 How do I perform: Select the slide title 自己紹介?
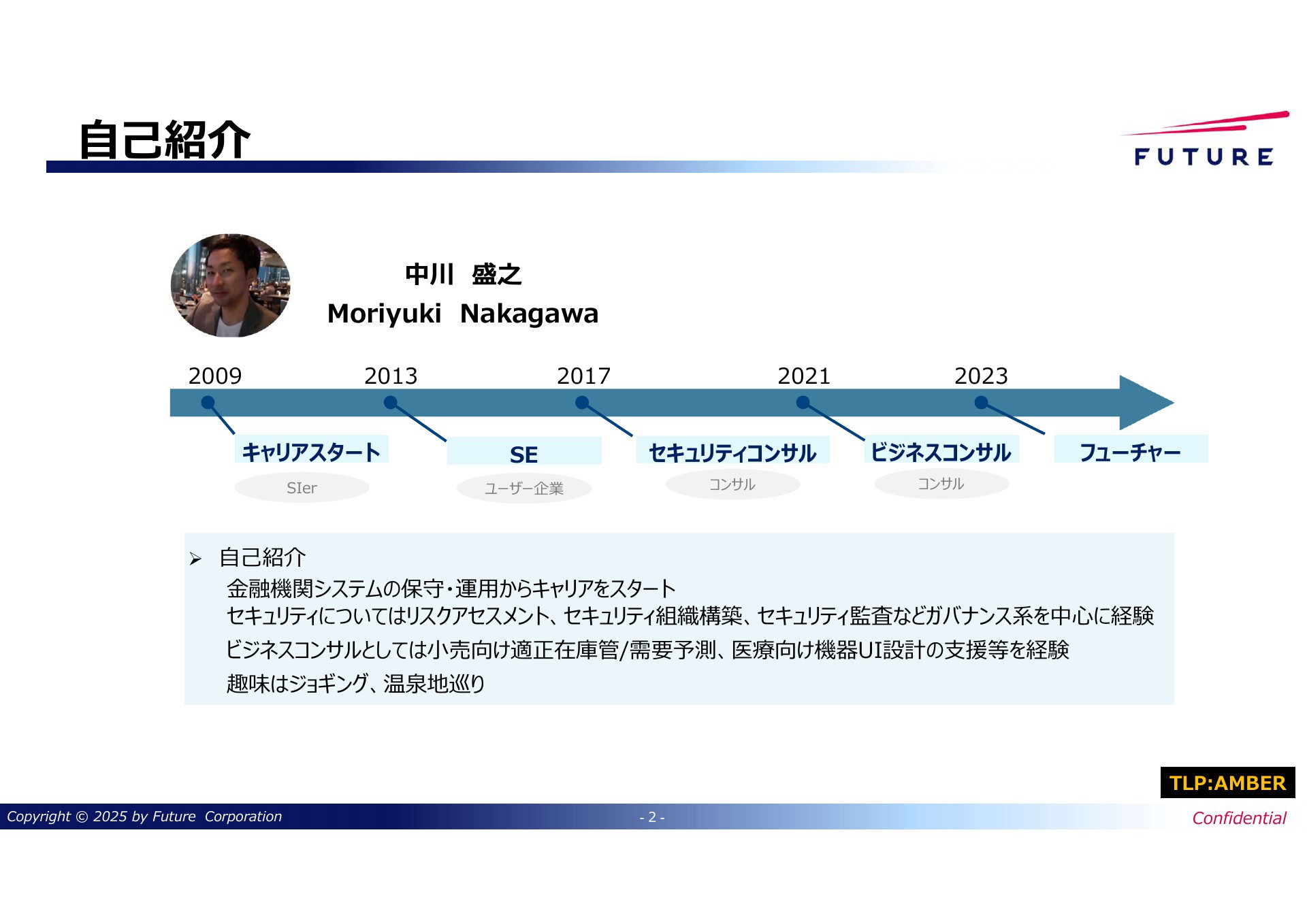pos(165,140)
